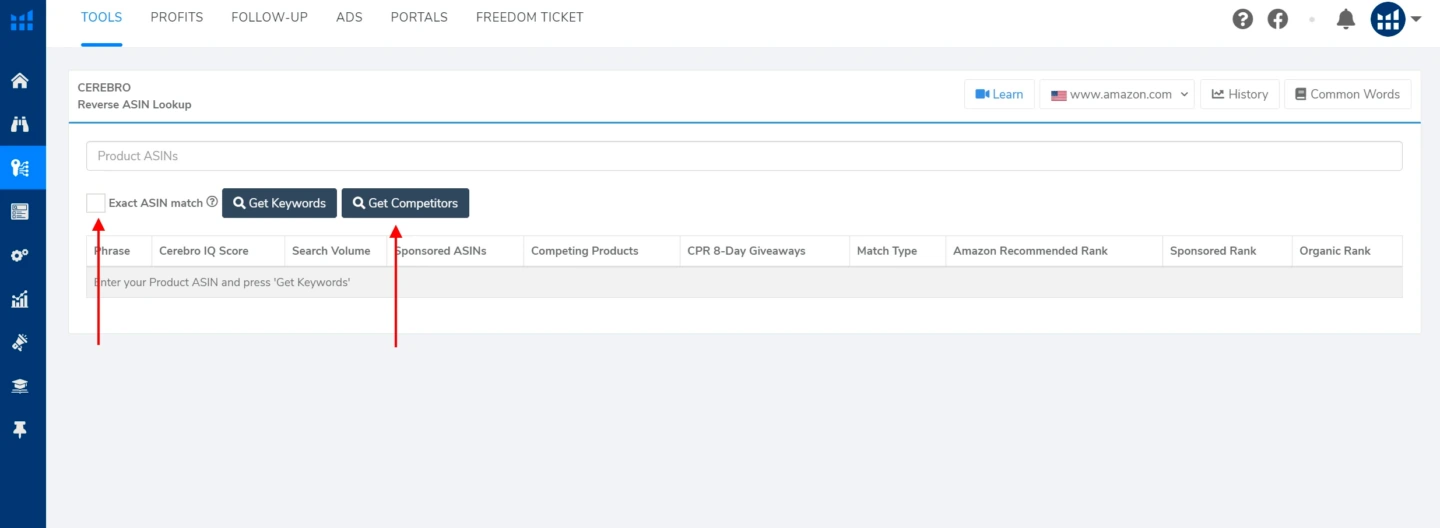
Task: Open the FREEDOM TICKET menu item
Action: pos(529,17)
